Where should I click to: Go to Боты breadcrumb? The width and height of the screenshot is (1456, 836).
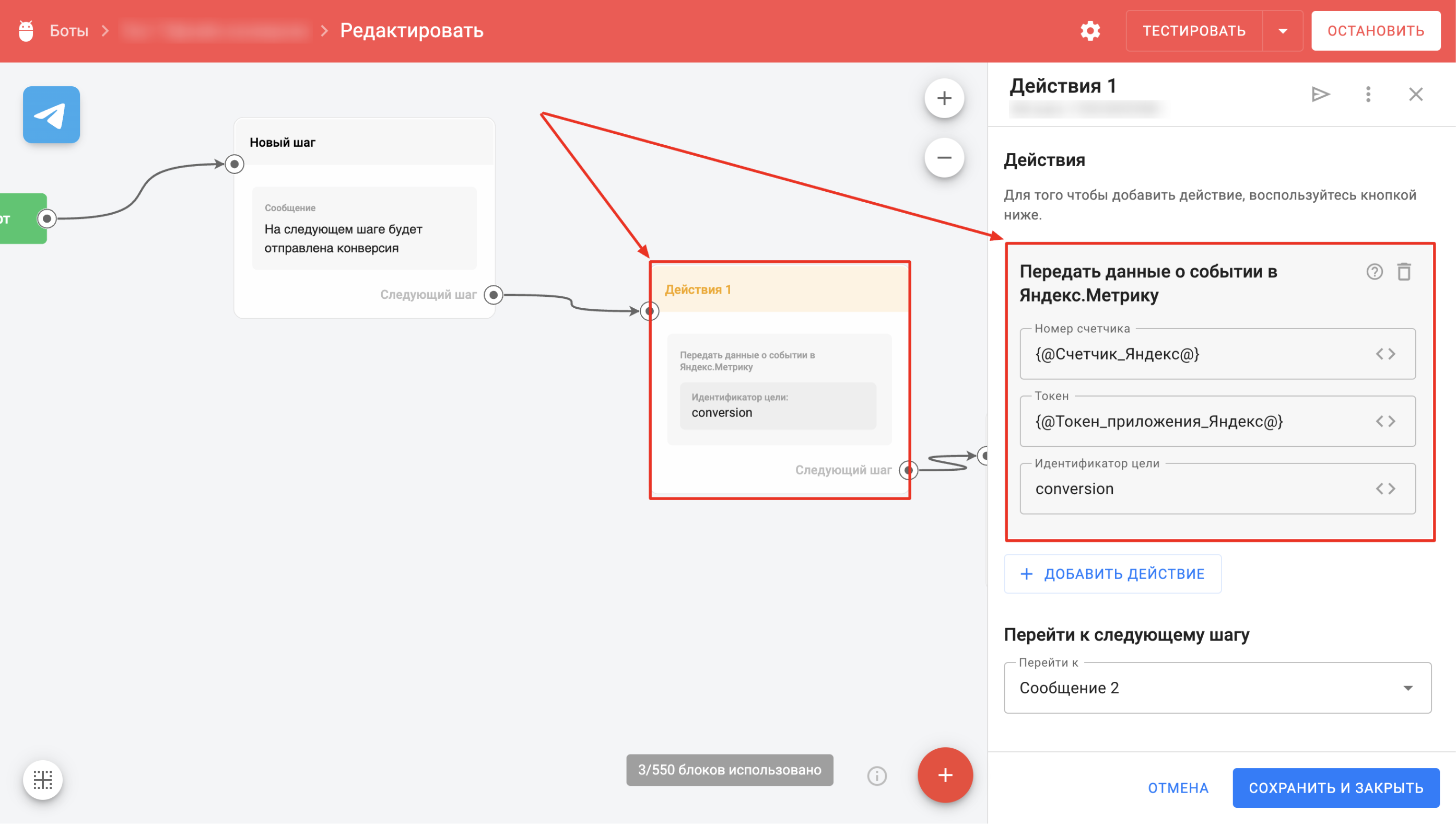tap(69, 30)
